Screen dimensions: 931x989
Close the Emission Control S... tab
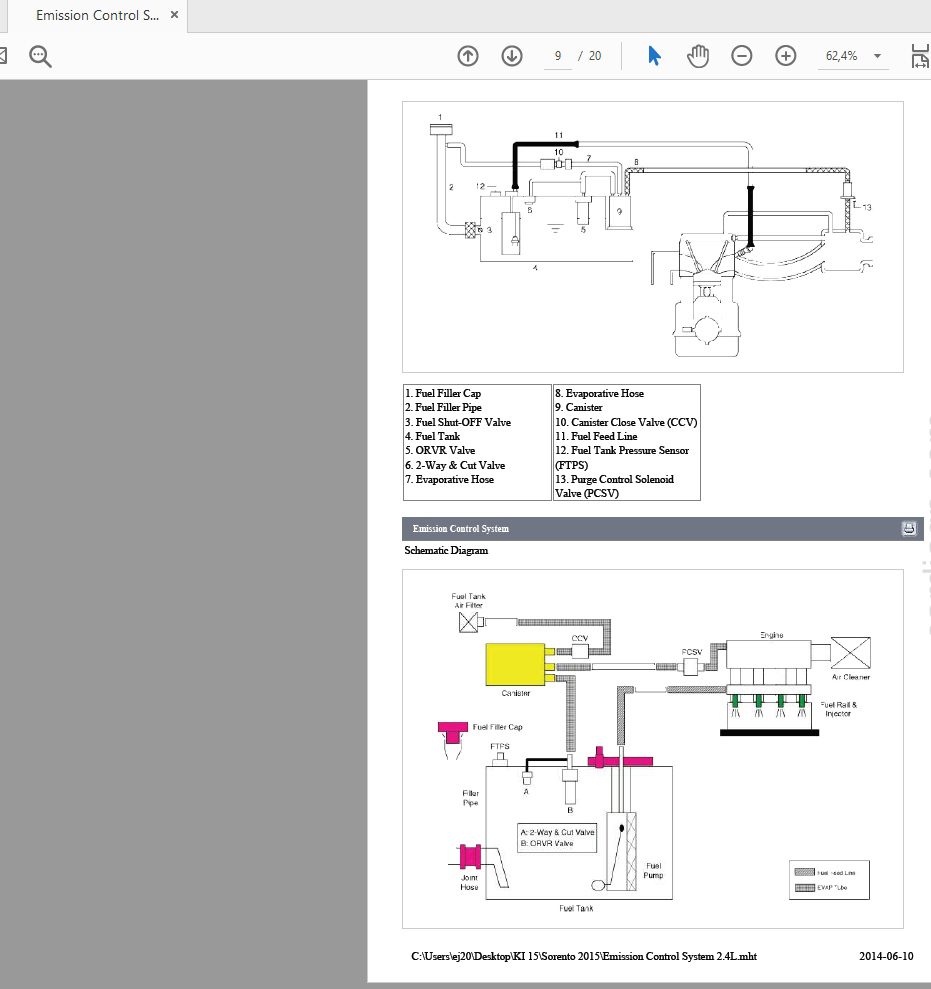pyautogui.click(x=175, y=15)
